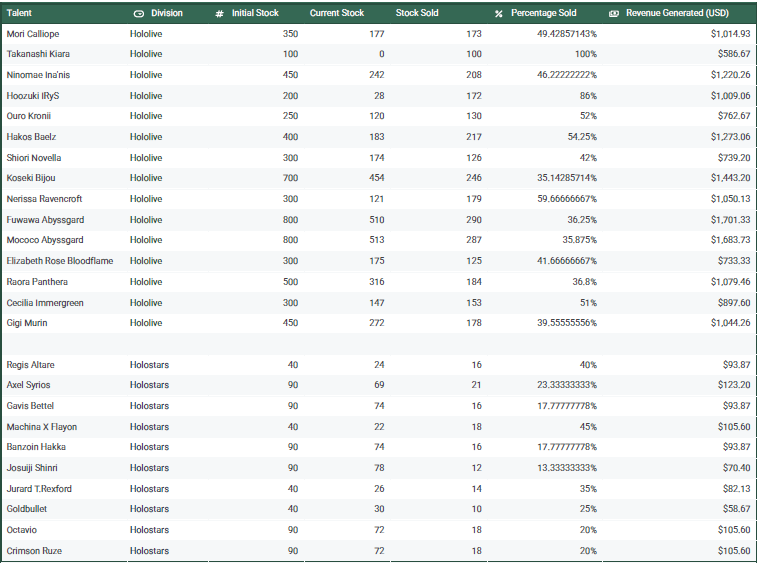
Task: Click the Nerissa Ravencroft talent cell
Action: click(x=44, y=199)
